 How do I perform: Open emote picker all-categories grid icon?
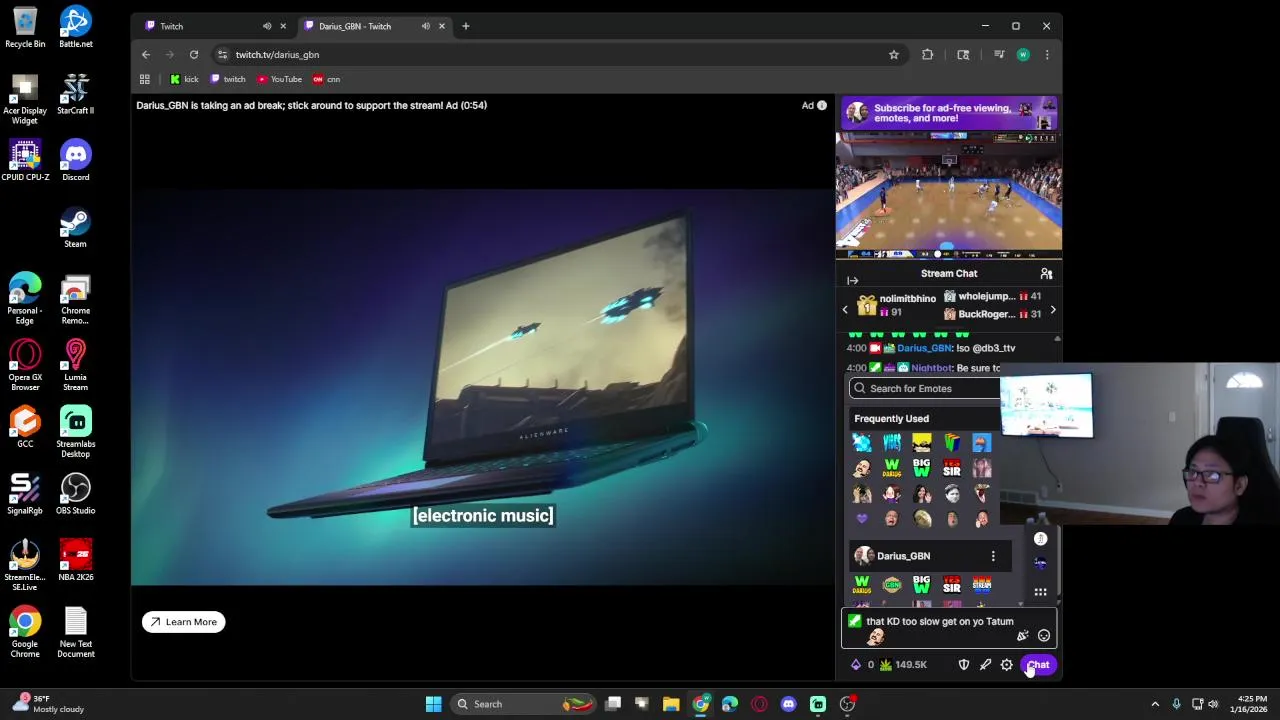tap(1040, 592)
